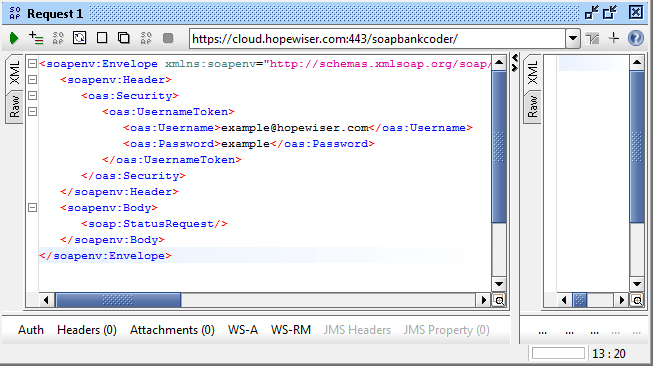The width and height of the screenshot is (653, 366).
Task: Click the endpoint URL field
Action: pos(377,39)
